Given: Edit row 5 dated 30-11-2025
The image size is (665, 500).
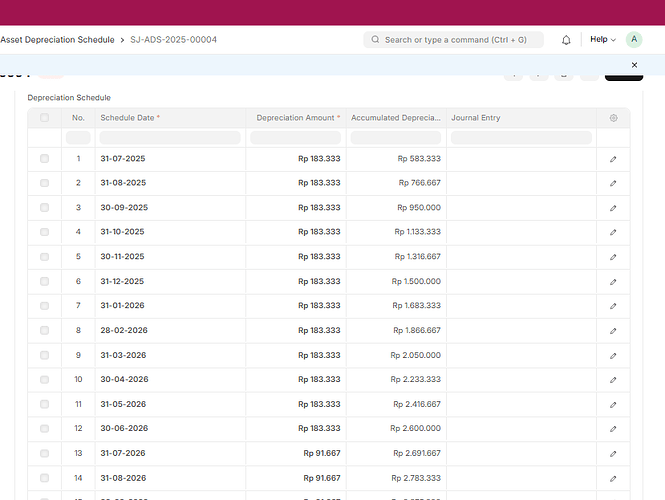Looking at the screenshot, I should [613, 257].
